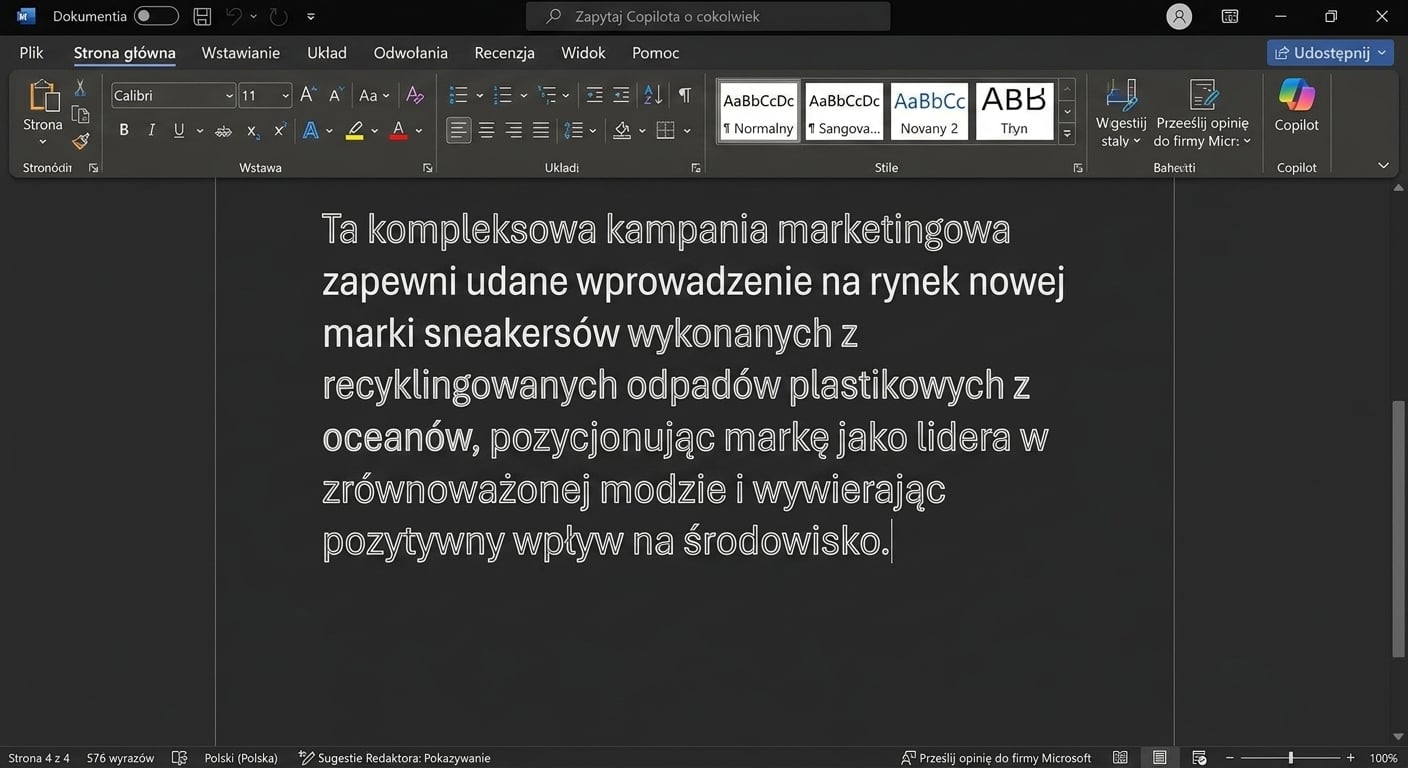Expand the underline style dropdown arrow
Viewport: 1408px width, 768px height.
pyautogui.click(x=200, y=130)
